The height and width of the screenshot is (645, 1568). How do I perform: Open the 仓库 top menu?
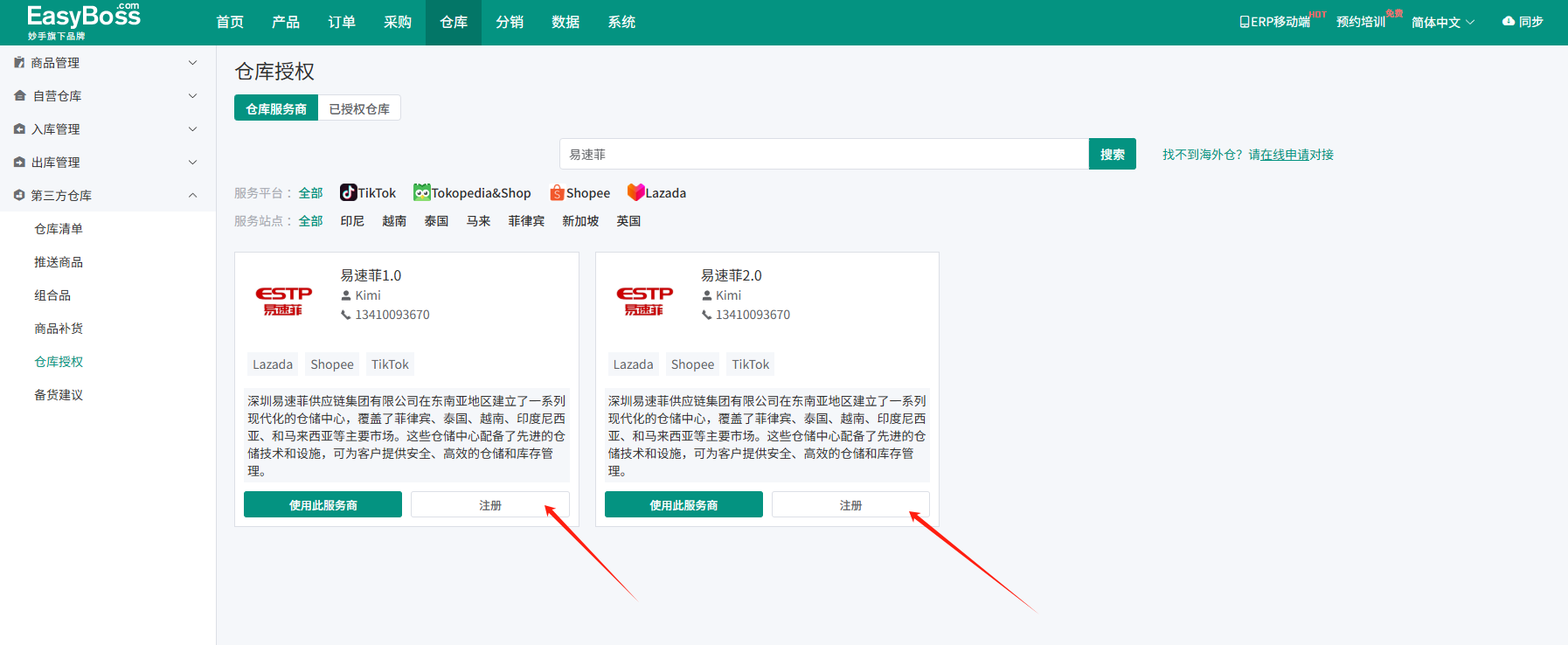pos(454,22)
